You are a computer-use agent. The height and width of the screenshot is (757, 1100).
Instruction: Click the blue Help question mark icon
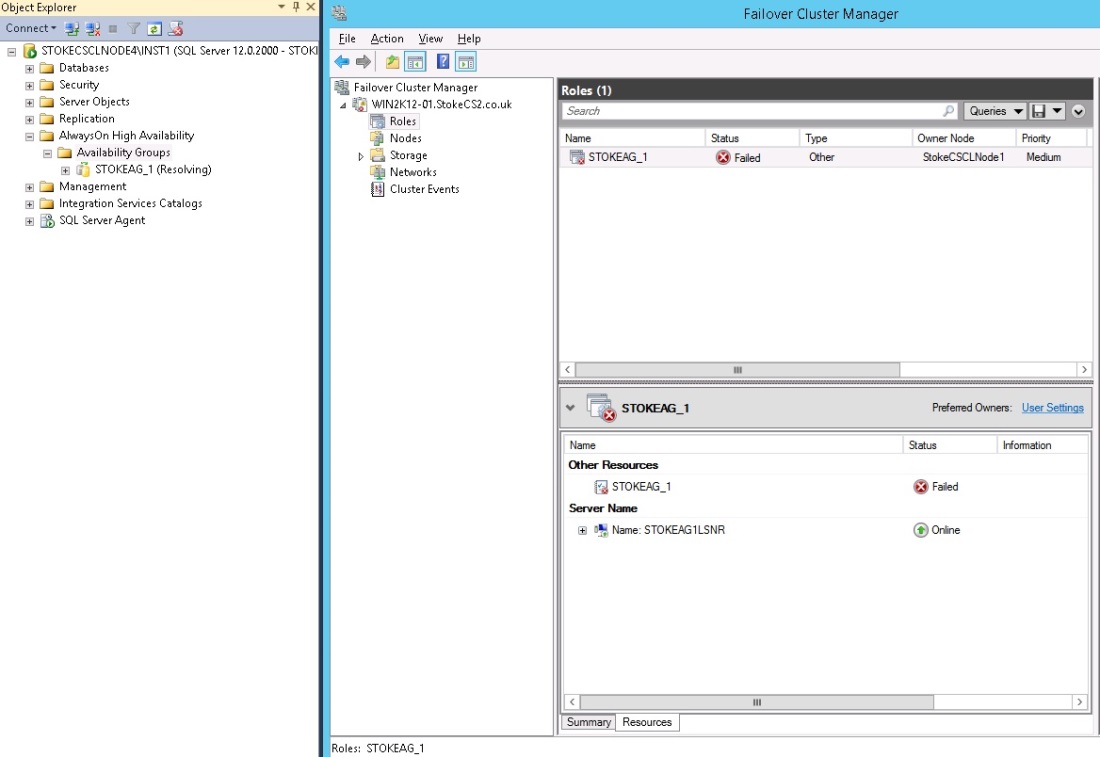(443, 62)
